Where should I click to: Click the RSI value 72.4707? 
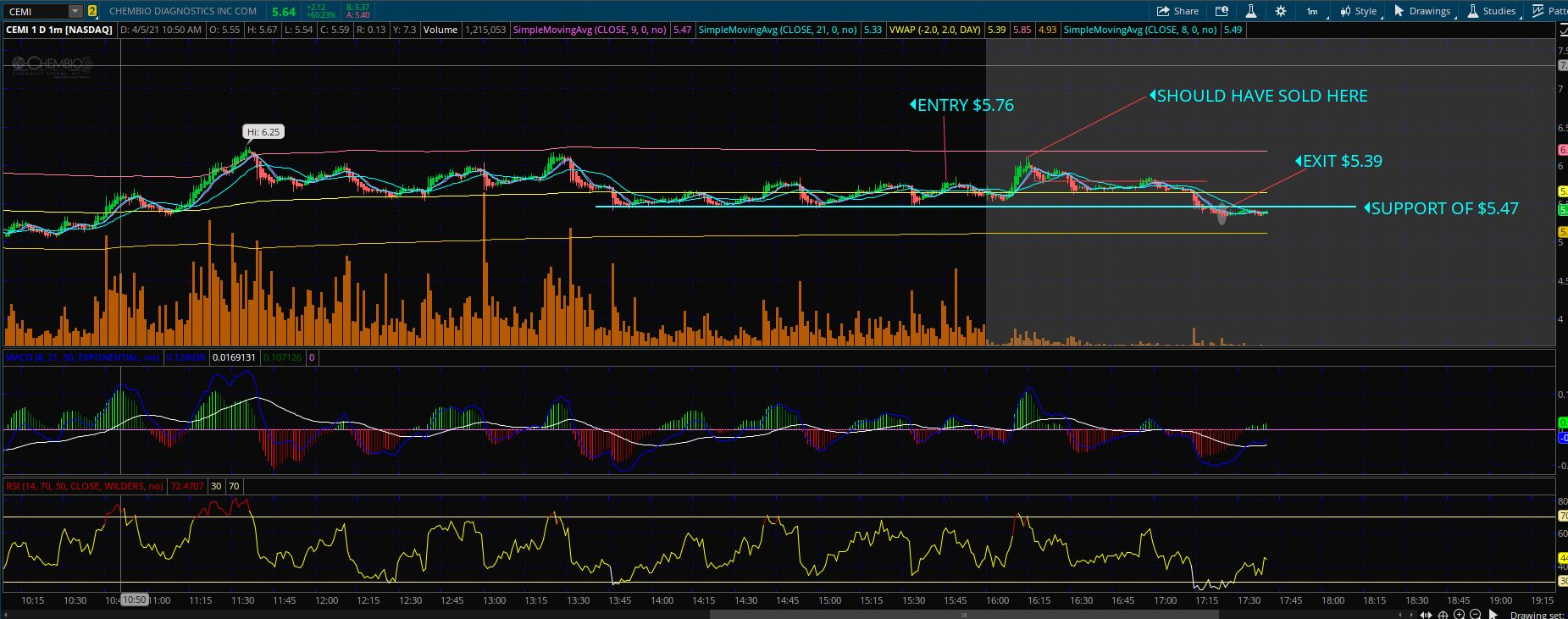pyautogui.click(x=187, y=486)
